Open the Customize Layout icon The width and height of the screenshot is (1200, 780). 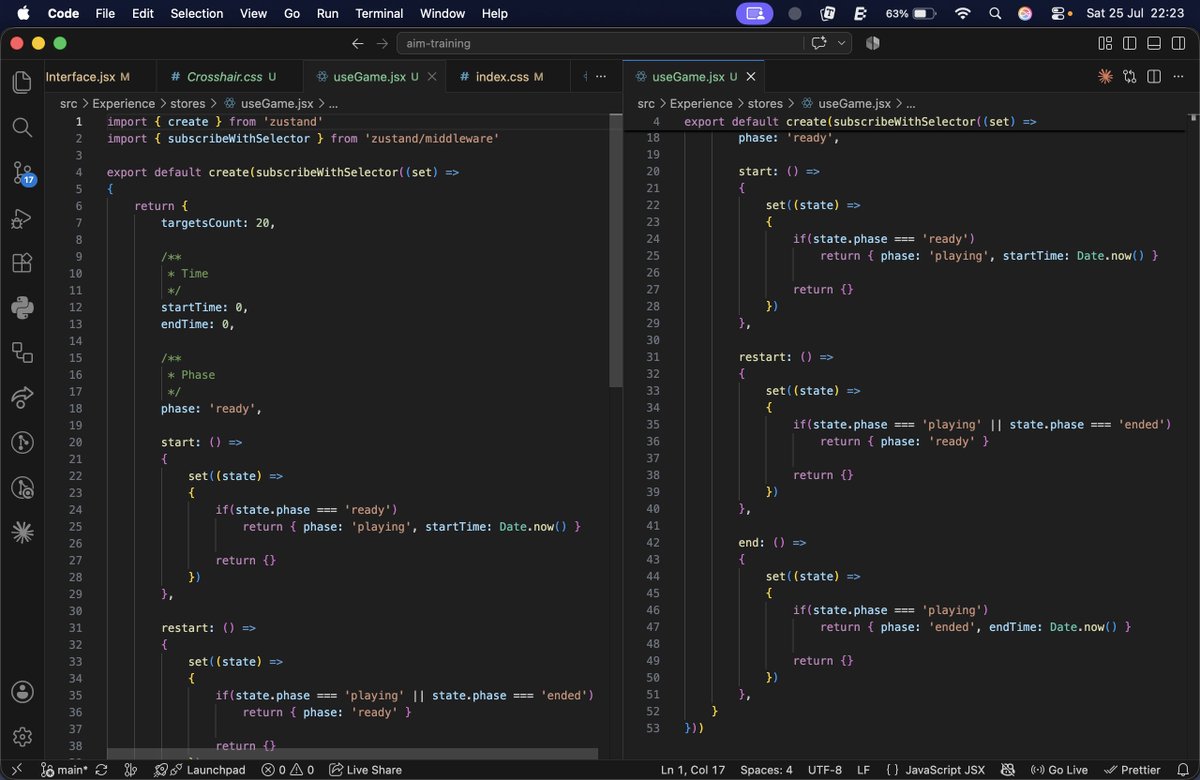pos(1105,44)
